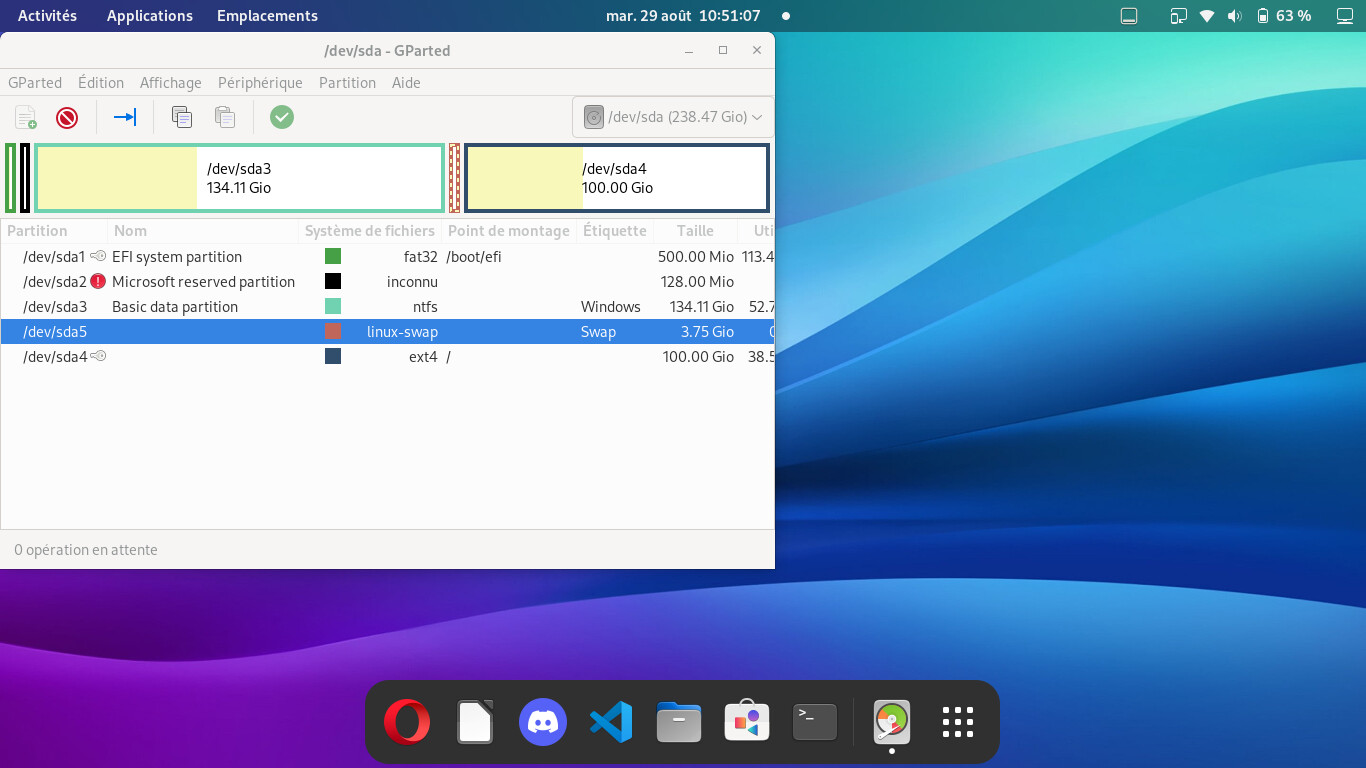The width and height of the screenshot is (1366, 768).
Task: Click the ext4 dark blue color swatch
Action: point(333,357)
